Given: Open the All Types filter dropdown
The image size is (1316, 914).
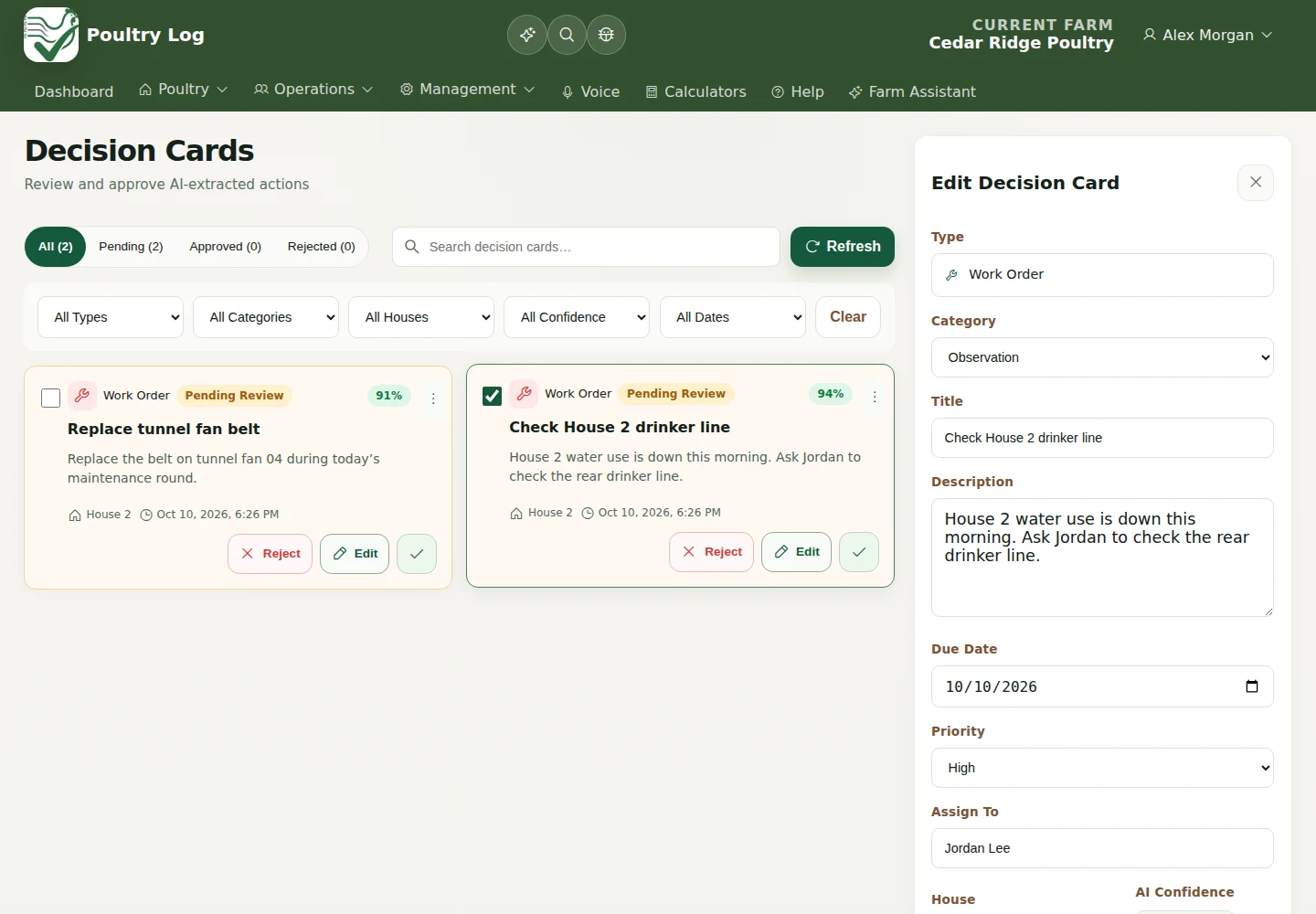Looking at the screenshot, I should 111,317.
